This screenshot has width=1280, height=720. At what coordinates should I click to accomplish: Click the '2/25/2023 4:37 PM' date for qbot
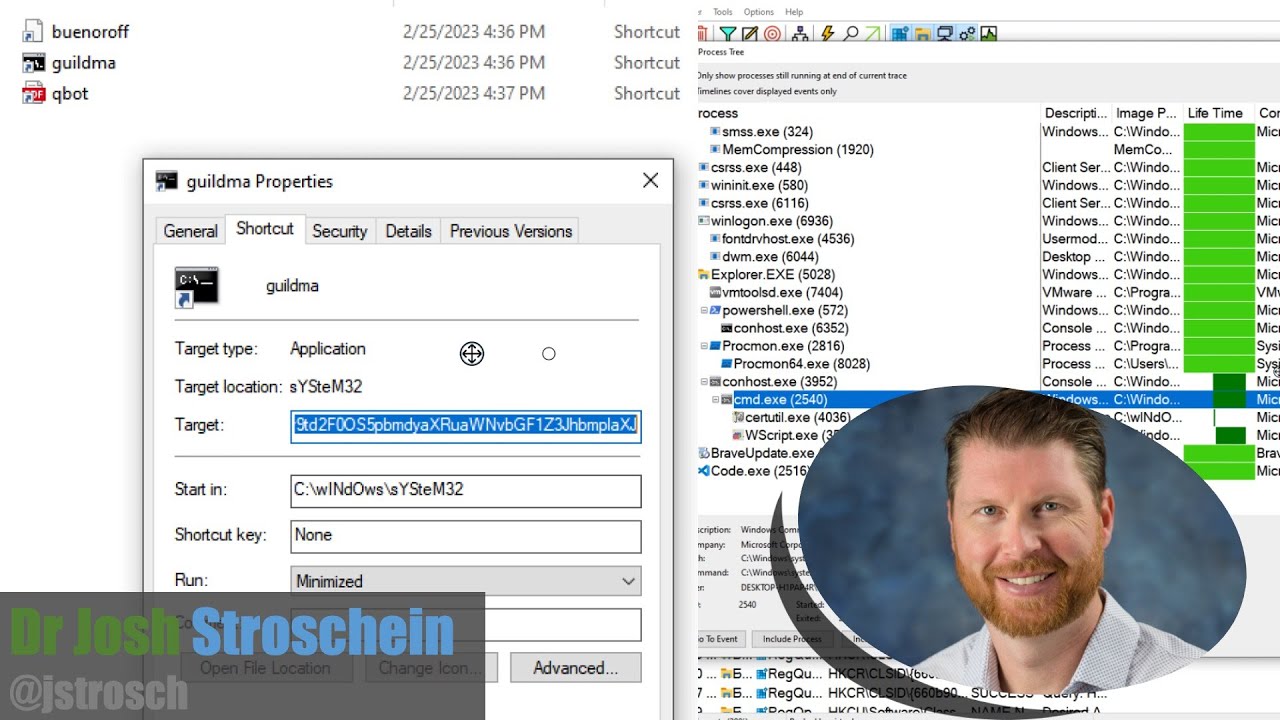(474, 93)
